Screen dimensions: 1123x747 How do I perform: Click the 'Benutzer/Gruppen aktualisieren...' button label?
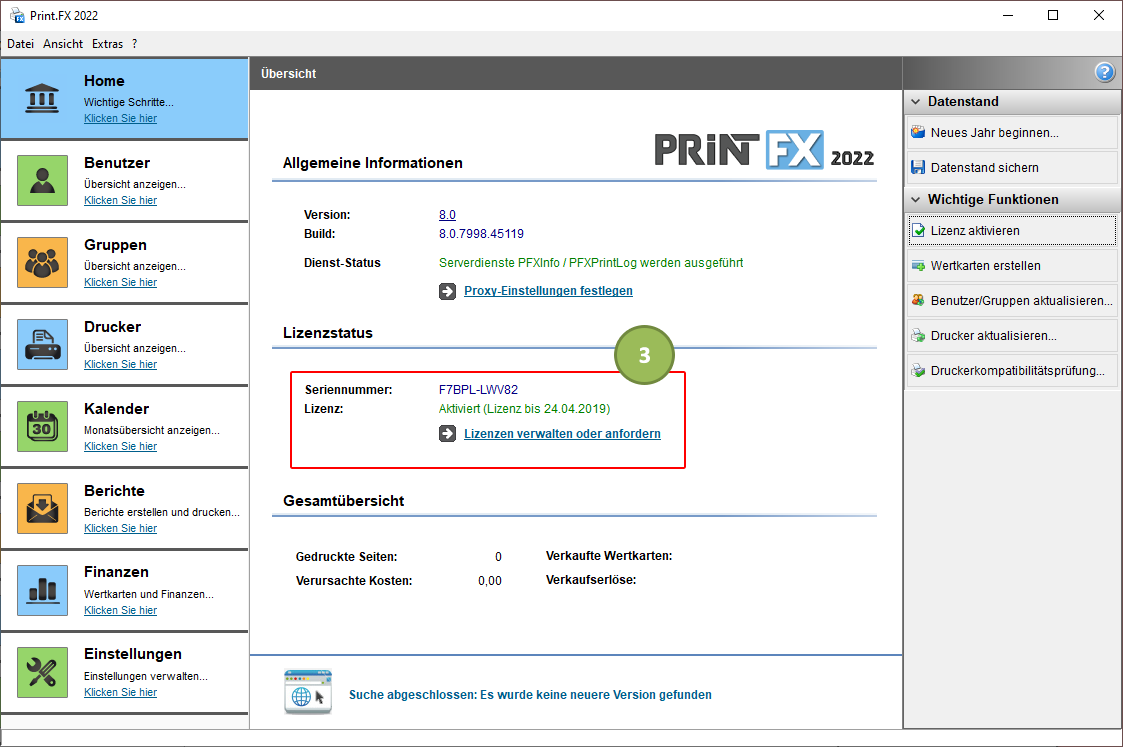(x=1022, y=301)
